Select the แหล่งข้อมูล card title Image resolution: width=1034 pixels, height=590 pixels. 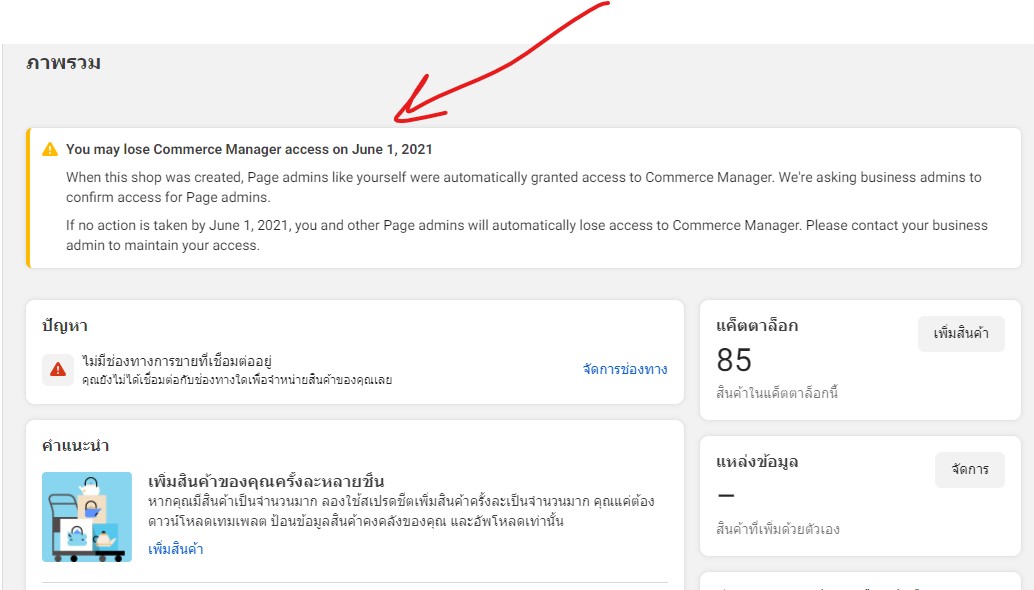pyautogui.click(x=757, y=462)
